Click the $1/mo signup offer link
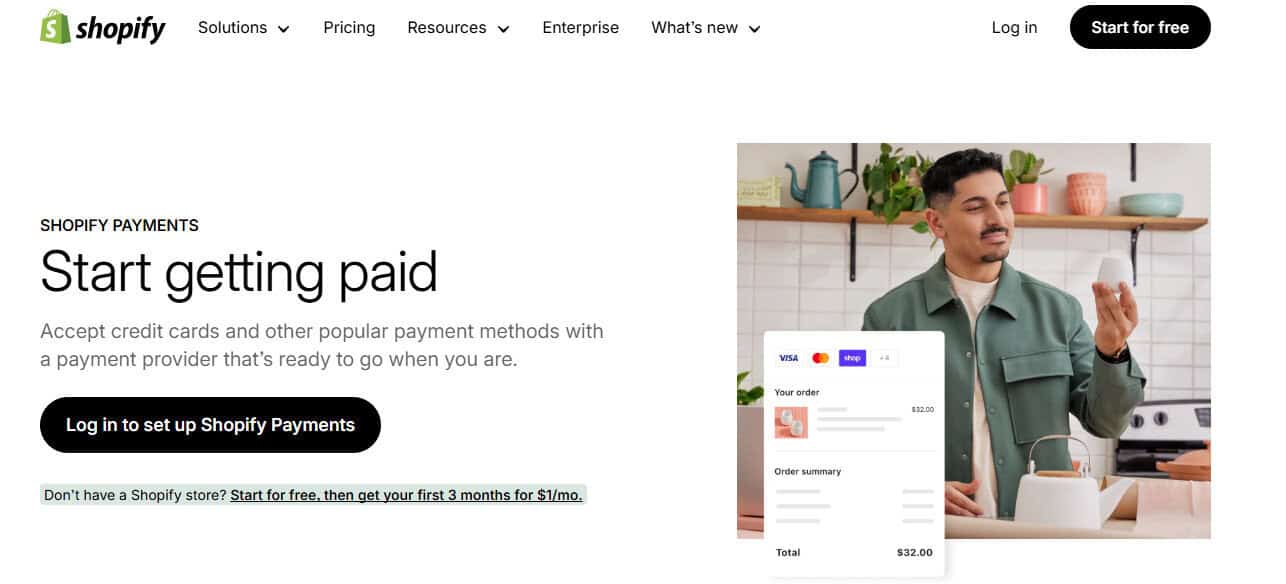Viewport: 1286px width, 584px height. tap(406, 494)
